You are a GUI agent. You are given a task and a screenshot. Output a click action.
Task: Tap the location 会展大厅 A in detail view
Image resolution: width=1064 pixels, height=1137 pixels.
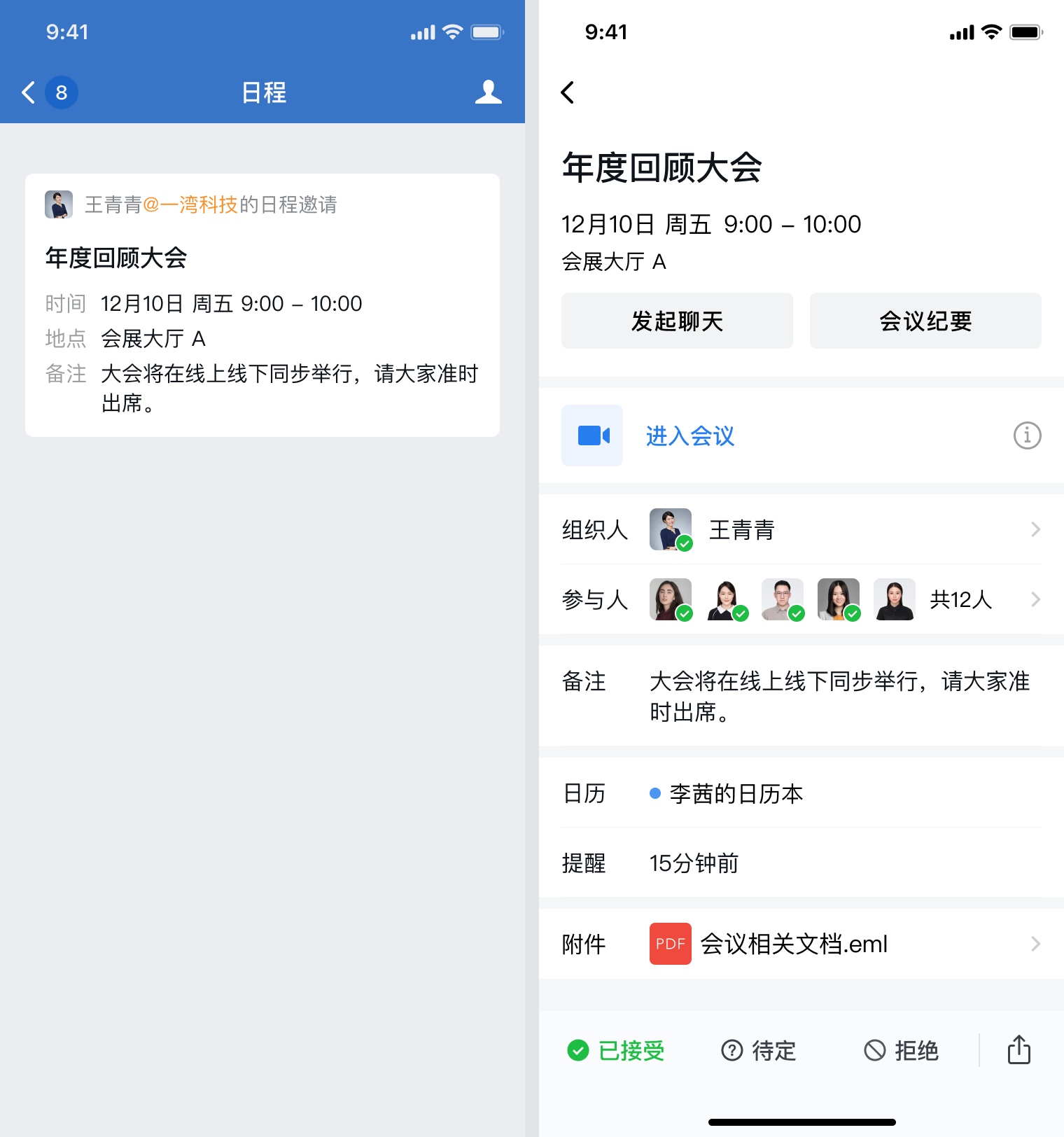[614, 261]
